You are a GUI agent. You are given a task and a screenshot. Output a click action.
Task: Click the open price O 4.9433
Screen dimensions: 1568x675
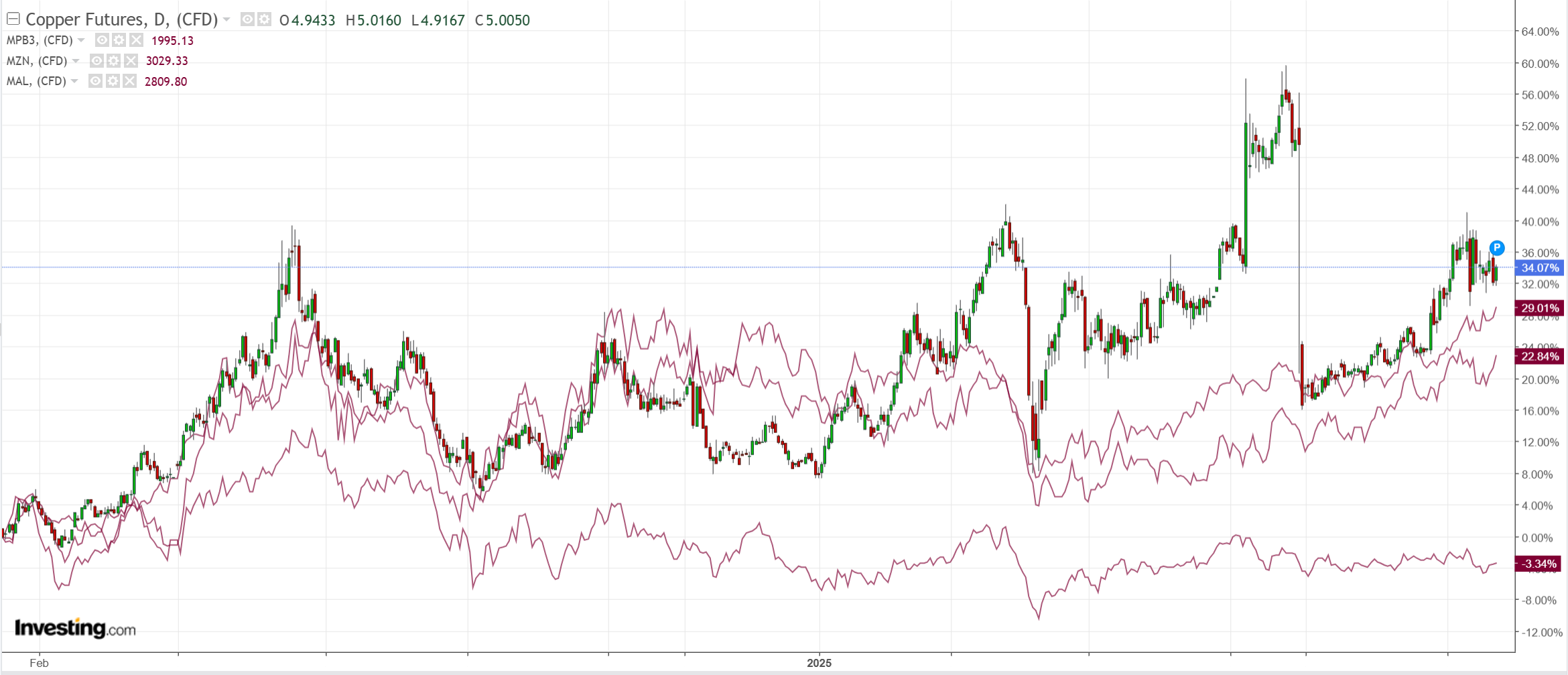tap(308, 20)
